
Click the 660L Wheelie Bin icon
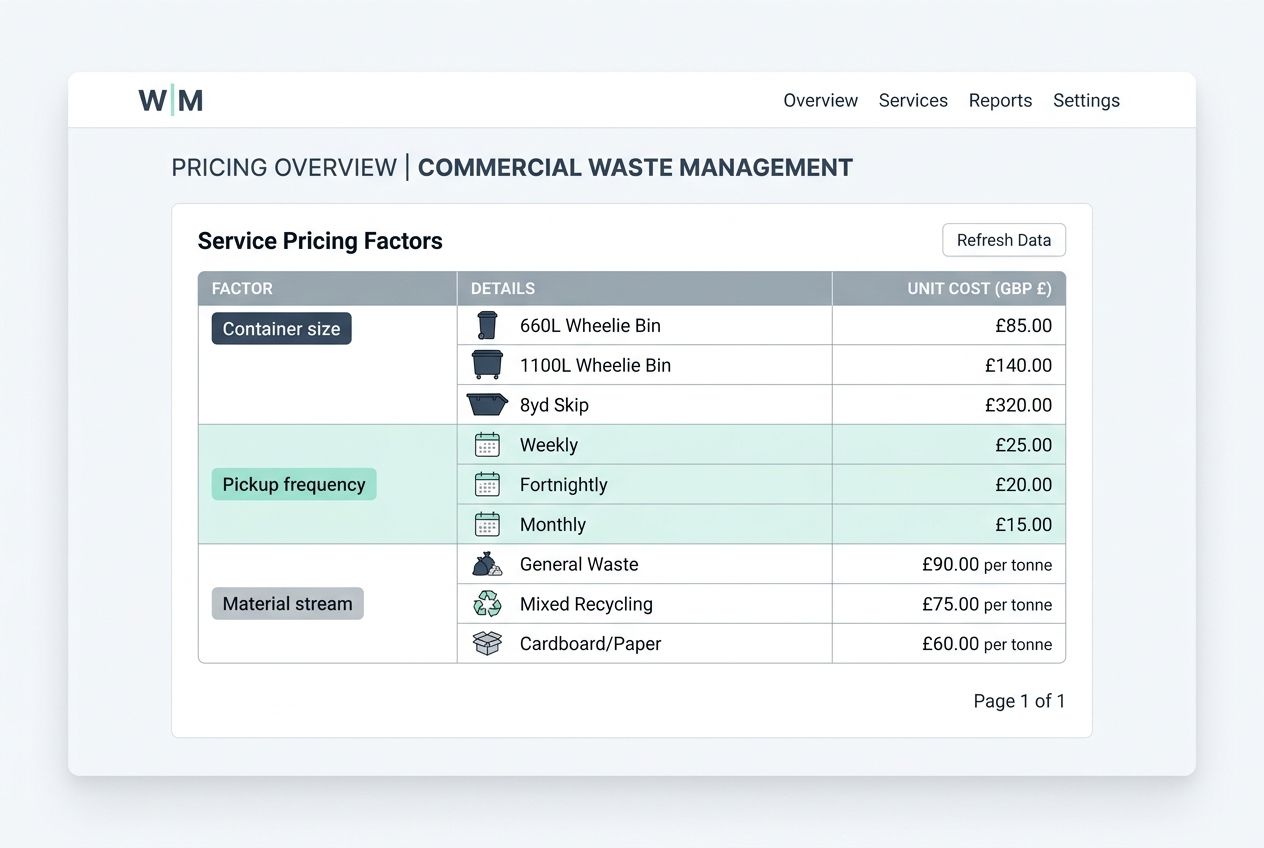pyautogui.click(x=487, y=325)
